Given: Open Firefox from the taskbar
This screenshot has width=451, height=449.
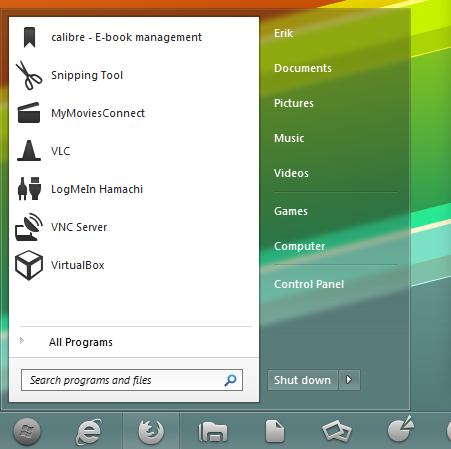Looking at the screenshot, I should tap(151, 432).
